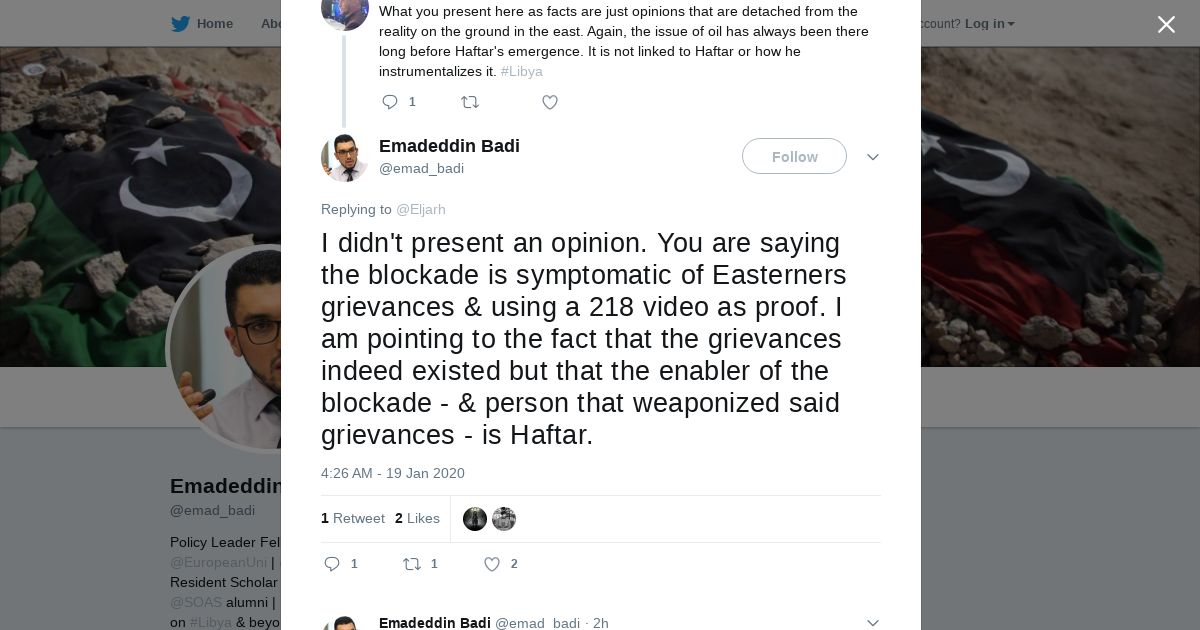Open the #Libya hashtag link

point(522,72)
